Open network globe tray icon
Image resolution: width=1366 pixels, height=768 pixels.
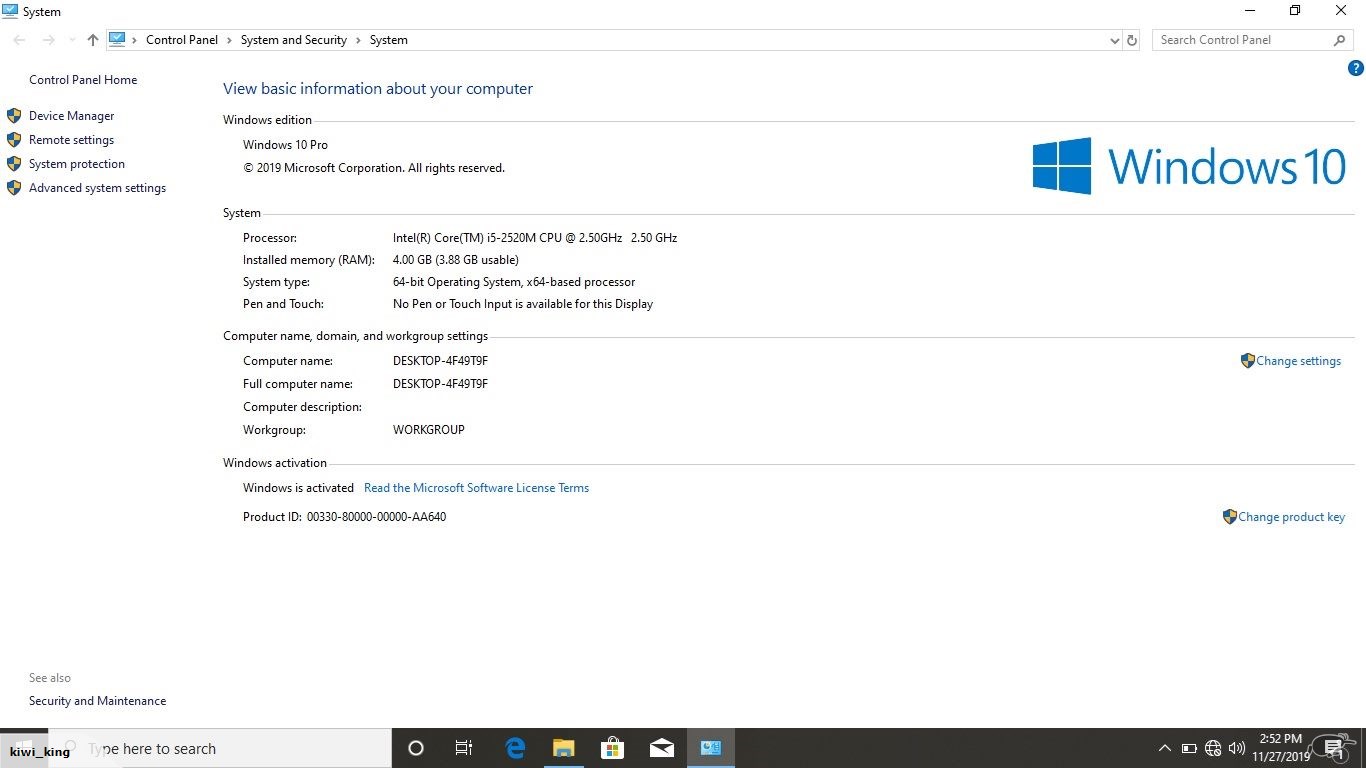point(1213,748)
